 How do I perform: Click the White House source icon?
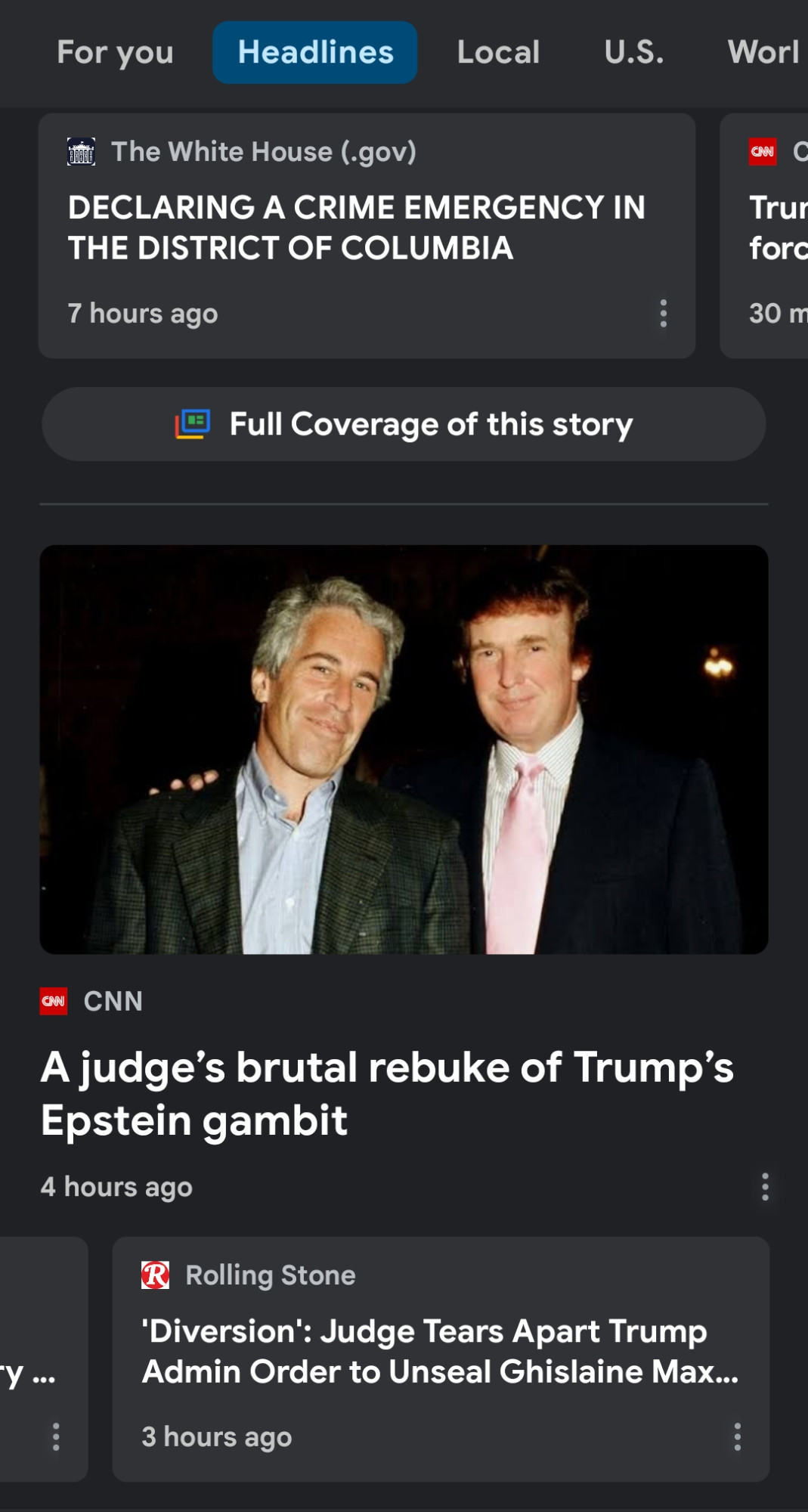coord(81,152)
